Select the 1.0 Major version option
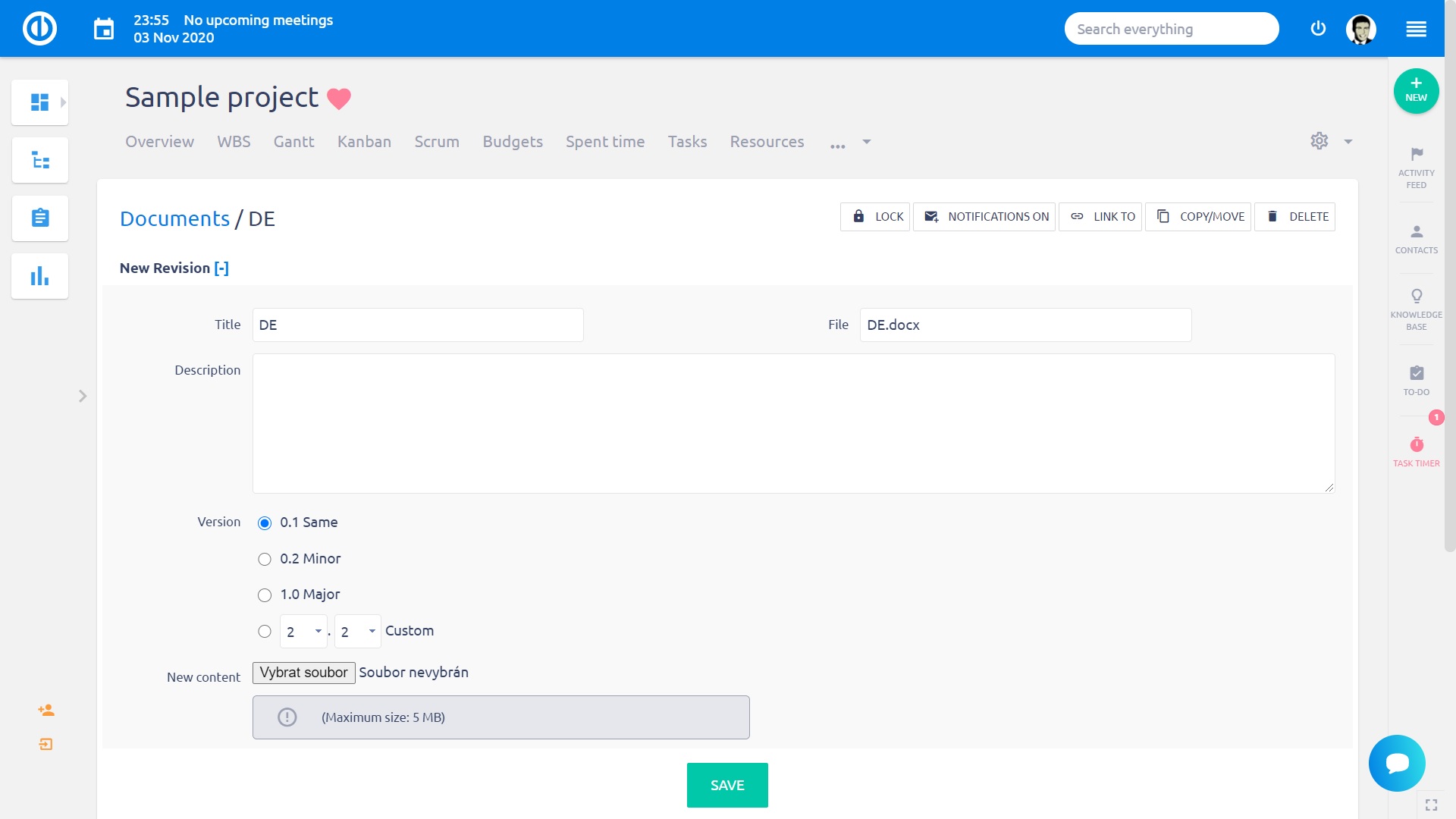This screenshot has width=1456, height=819. tap(264, 595)
